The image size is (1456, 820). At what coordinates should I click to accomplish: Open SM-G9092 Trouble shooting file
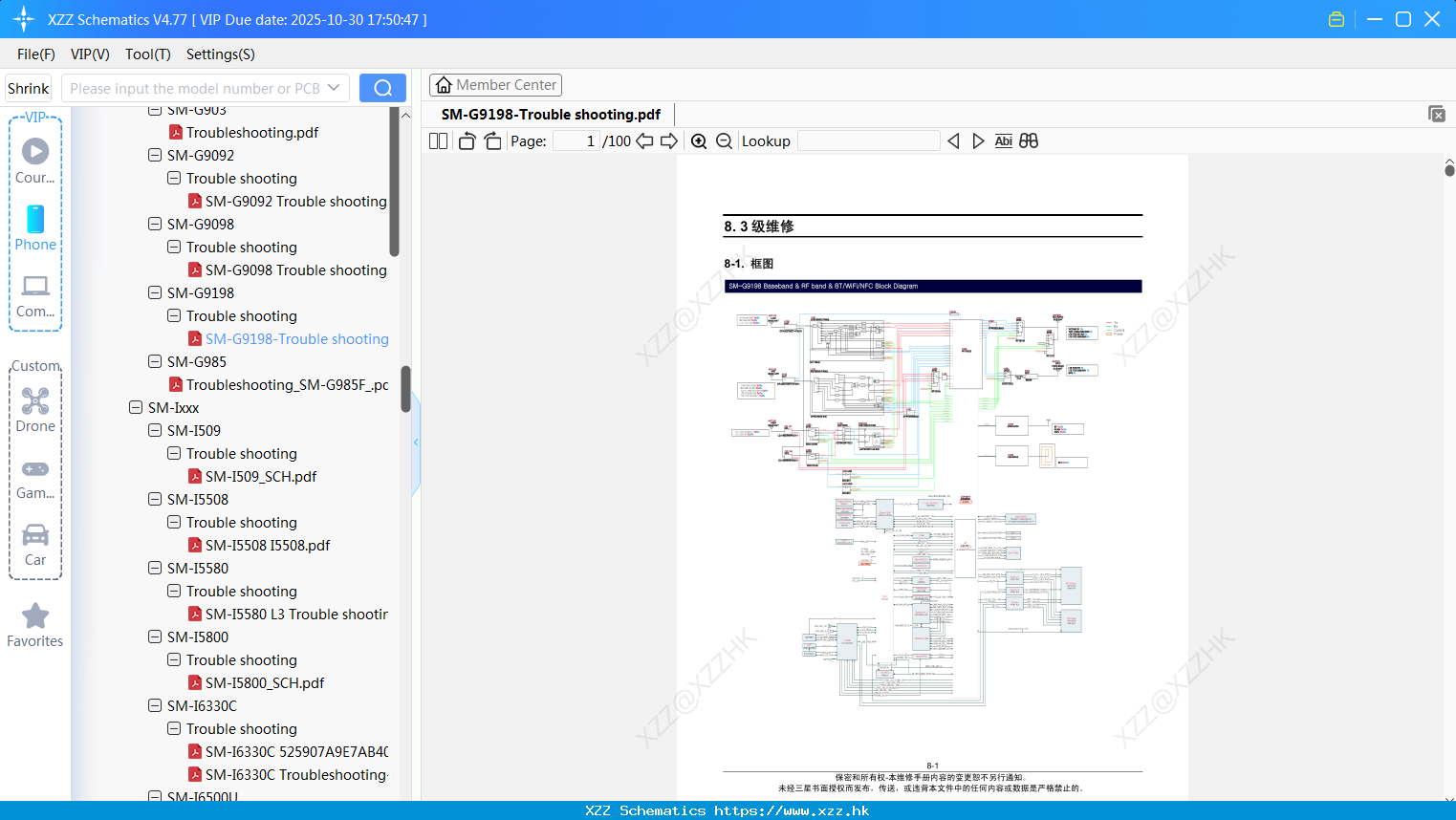pyautogui.click(x=296, y=201)
